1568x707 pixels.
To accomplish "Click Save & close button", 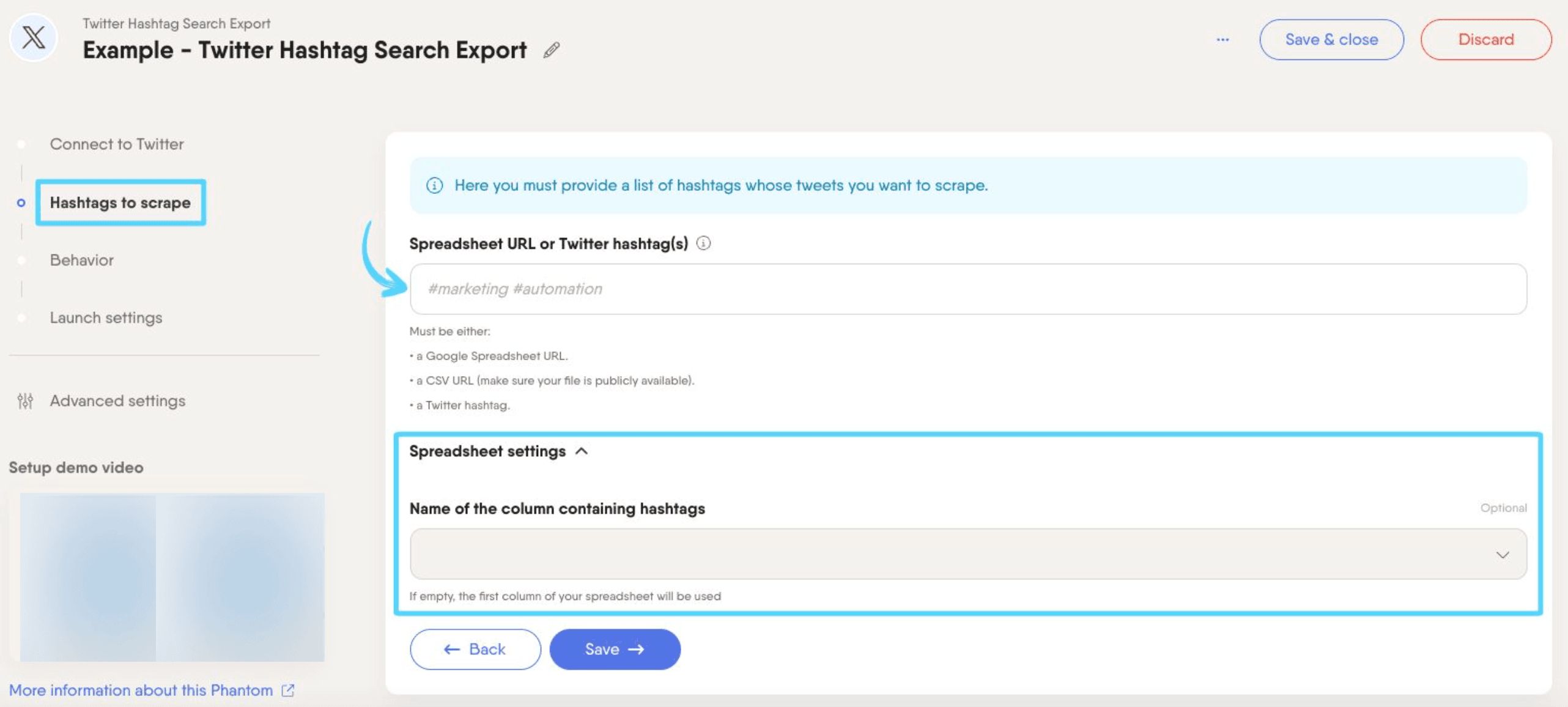I will pos(1331,40).
